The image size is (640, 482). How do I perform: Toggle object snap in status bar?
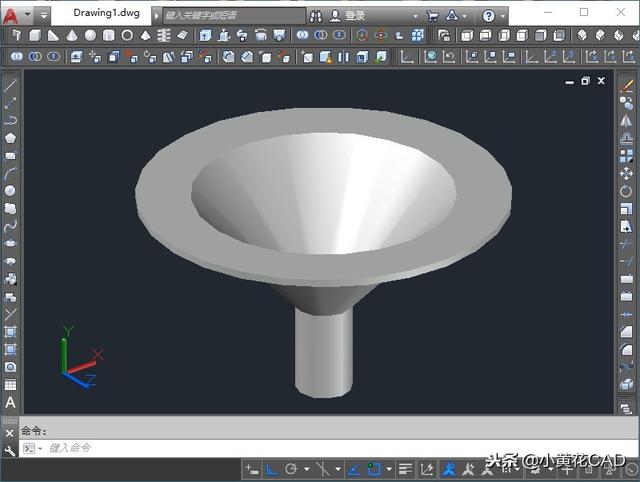374,470
